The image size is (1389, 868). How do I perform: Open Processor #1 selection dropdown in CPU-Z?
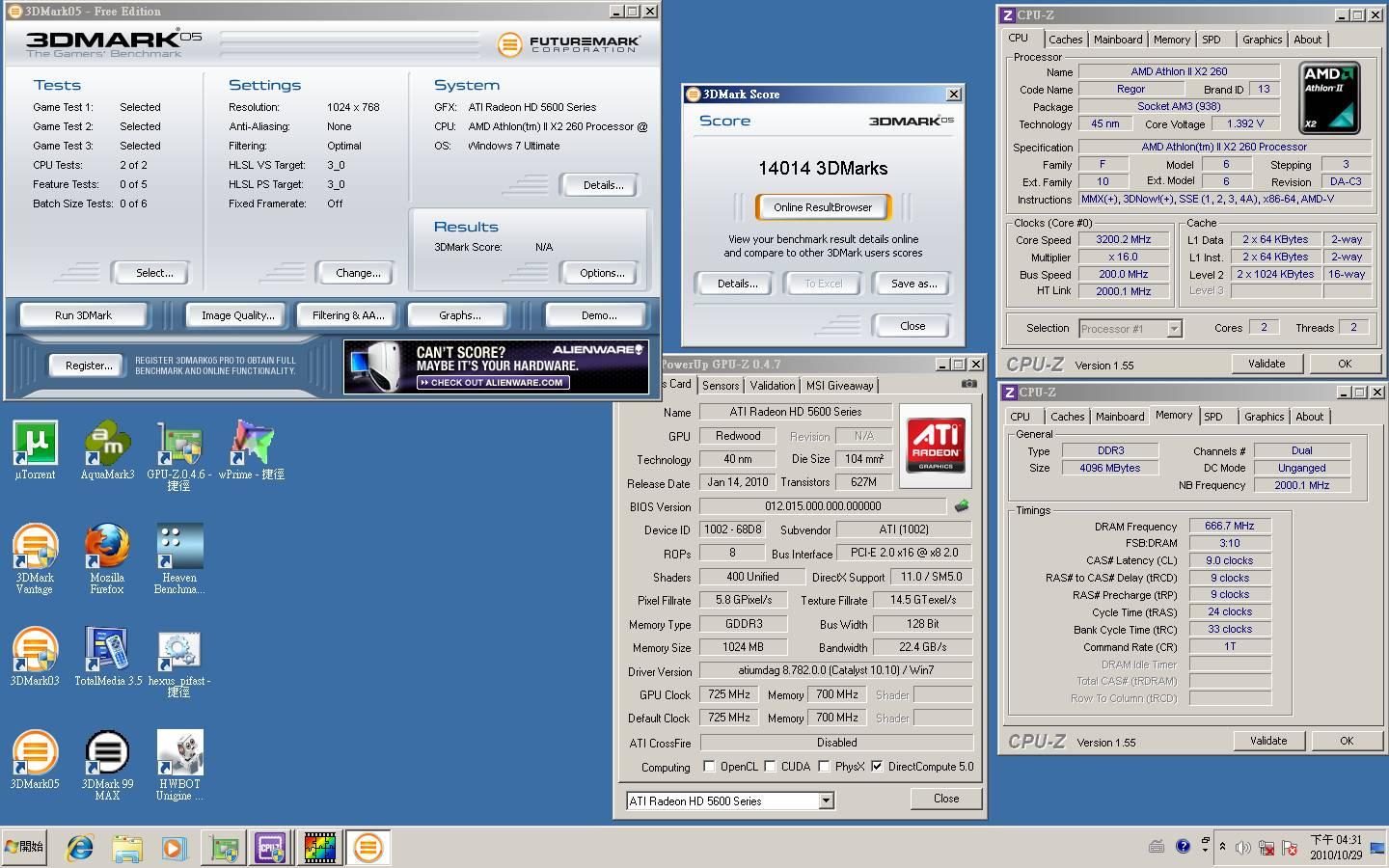coord(1174,329)
